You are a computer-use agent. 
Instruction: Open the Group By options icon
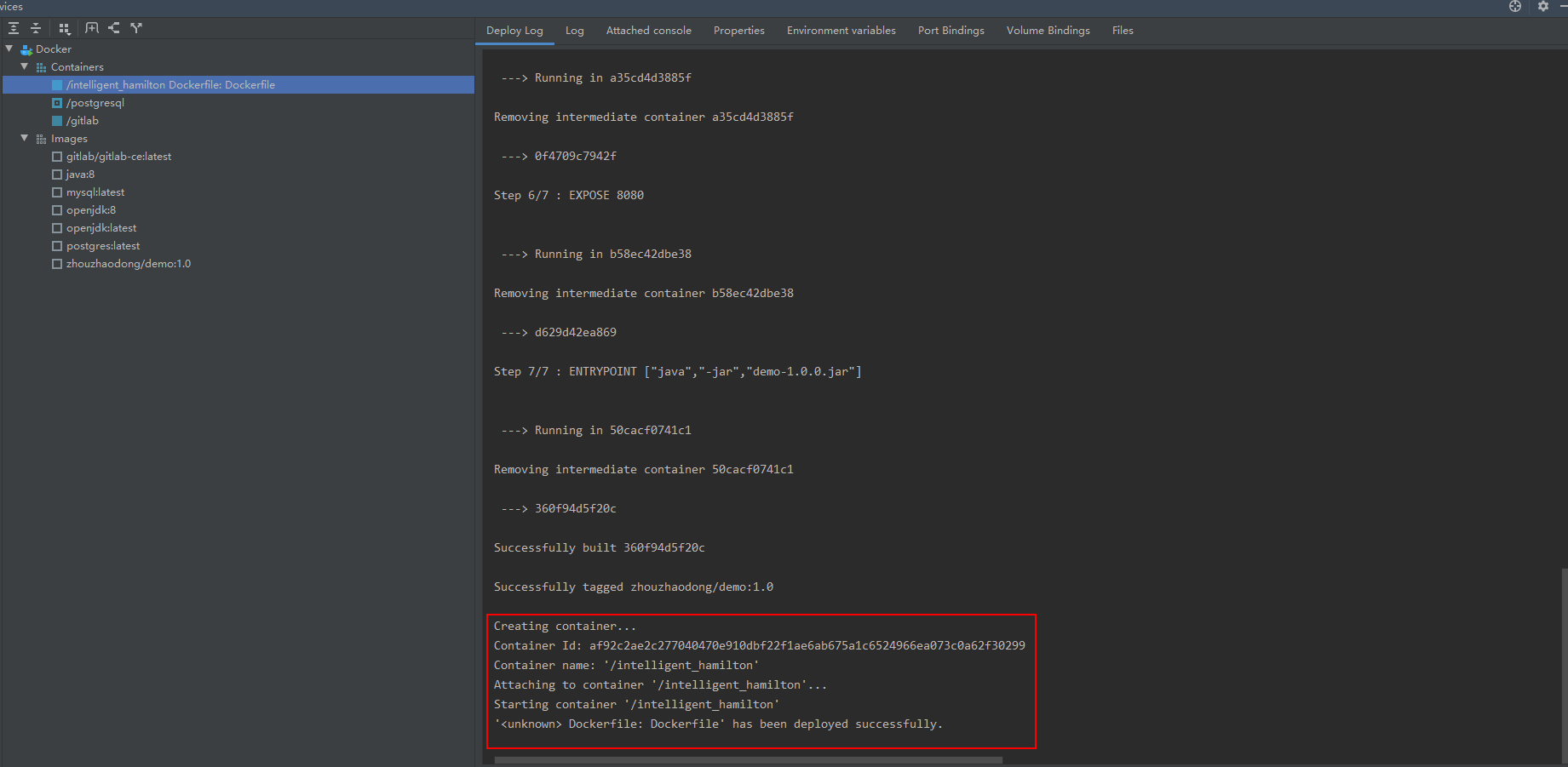[65, 28]
